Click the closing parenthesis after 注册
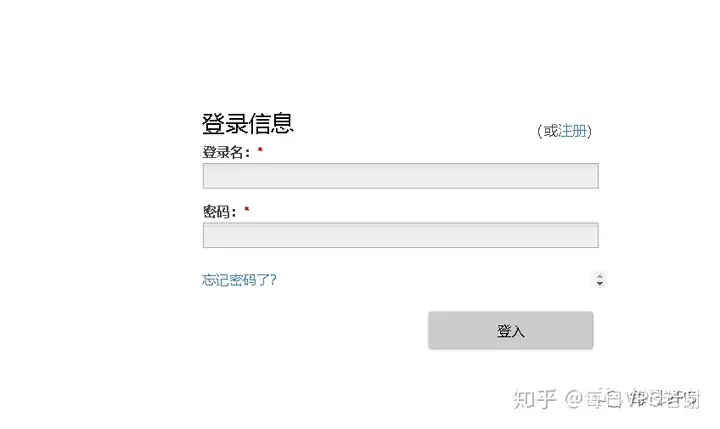The height and width of the screenshot is (429, 720). [590, 131]
